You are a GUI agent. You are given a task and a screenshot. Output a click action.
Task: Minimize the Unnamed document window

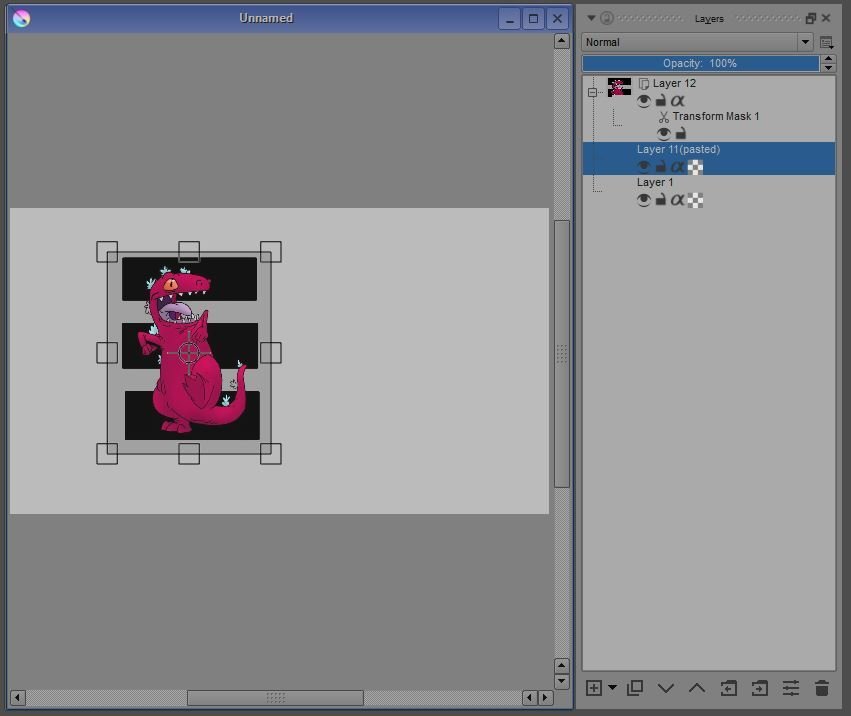tap(510, 19)
